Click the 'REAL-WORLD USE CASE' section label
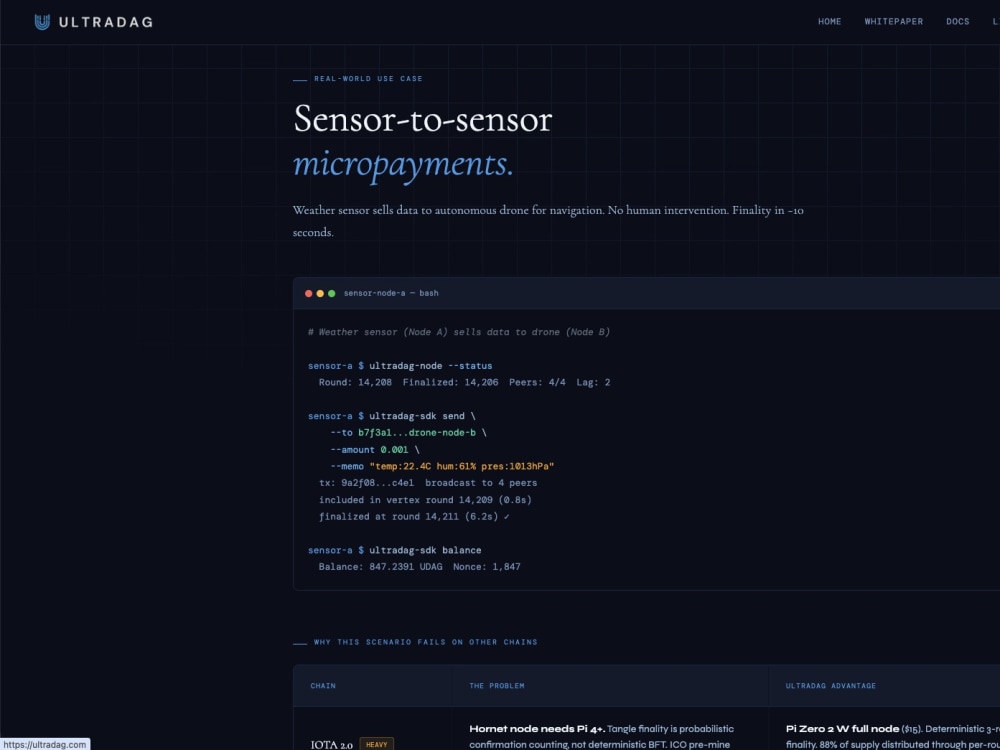Viewport: 1000px width, 750px height. click(x=368, y=79)
